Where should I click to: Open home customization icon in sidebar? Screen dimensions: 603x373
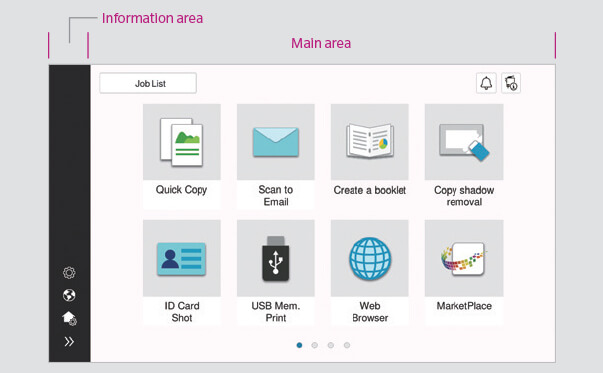pos(70,318)
